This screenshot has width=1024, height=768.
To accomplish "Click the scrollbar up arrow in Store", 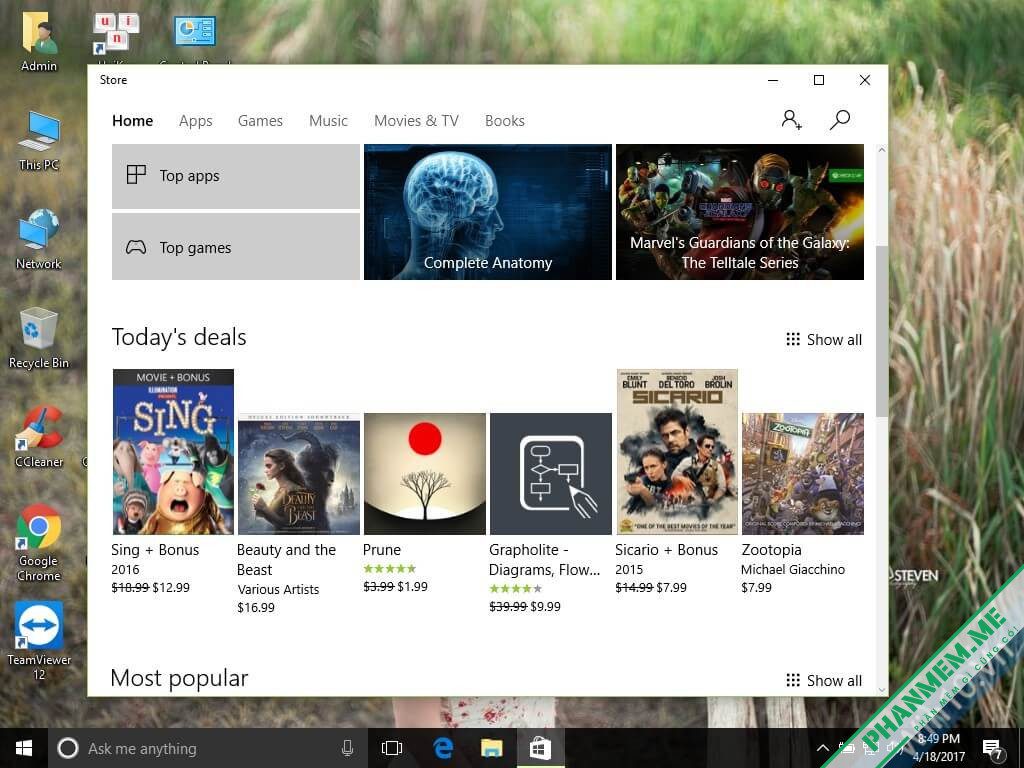I will (882, 150).
